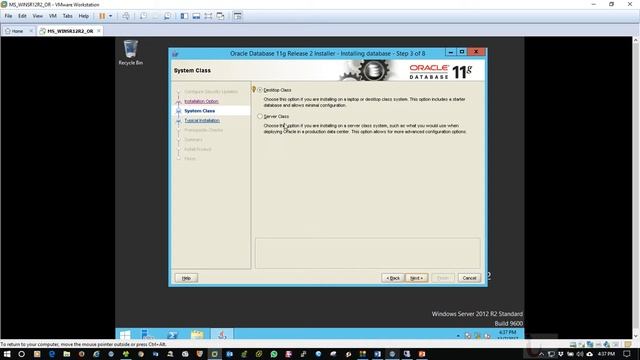640x360 pixels.
Task: Open the Installation Option step link
Action: (x=201, y=101)
